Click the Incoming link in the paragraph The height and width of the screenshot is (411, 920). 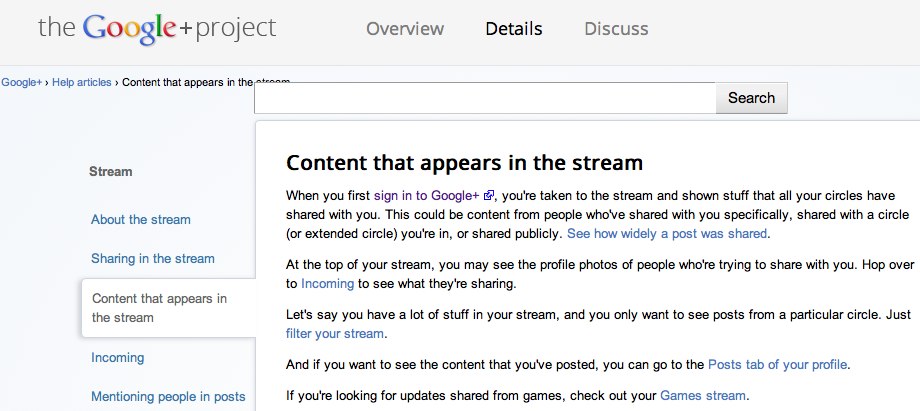327,284
